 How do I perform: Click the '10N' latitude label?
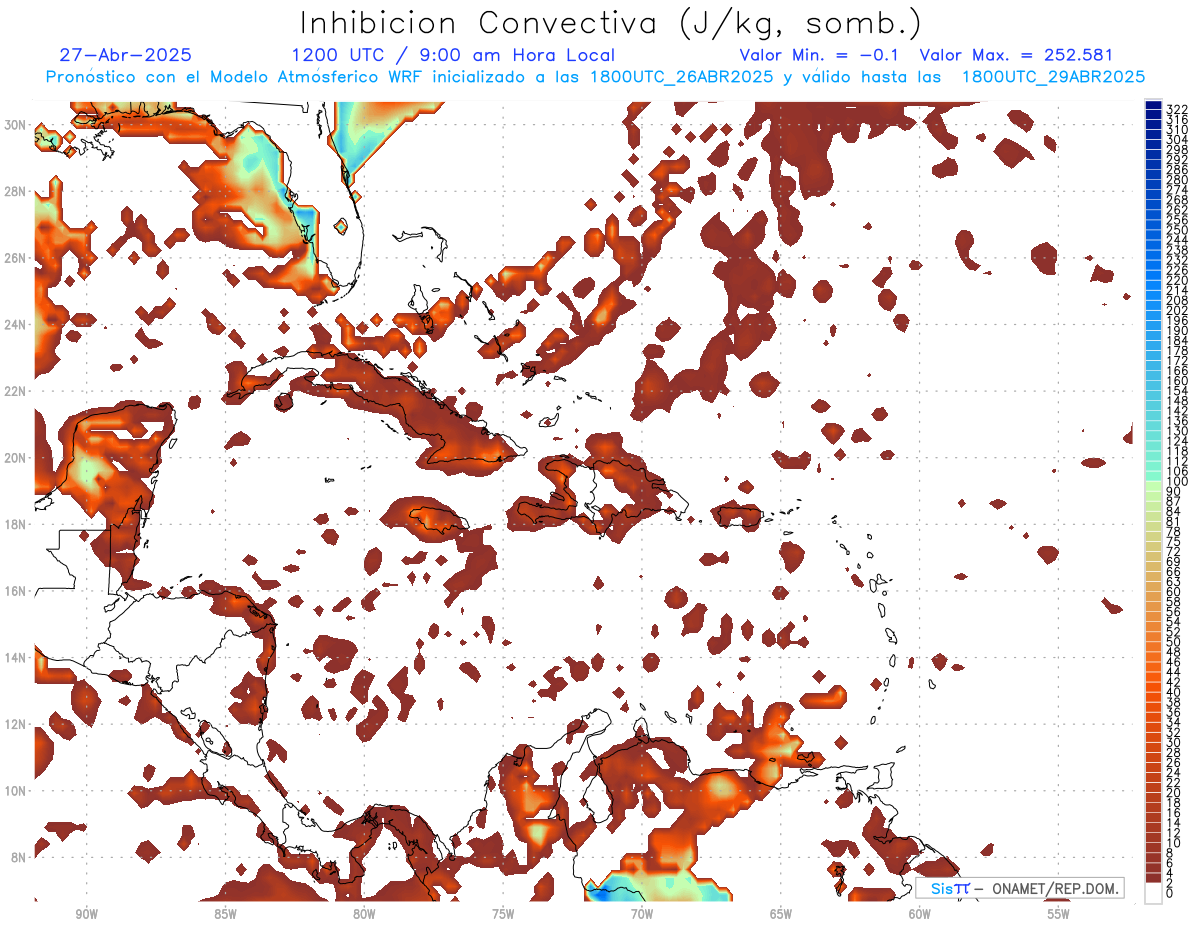[x=16, y=790]
